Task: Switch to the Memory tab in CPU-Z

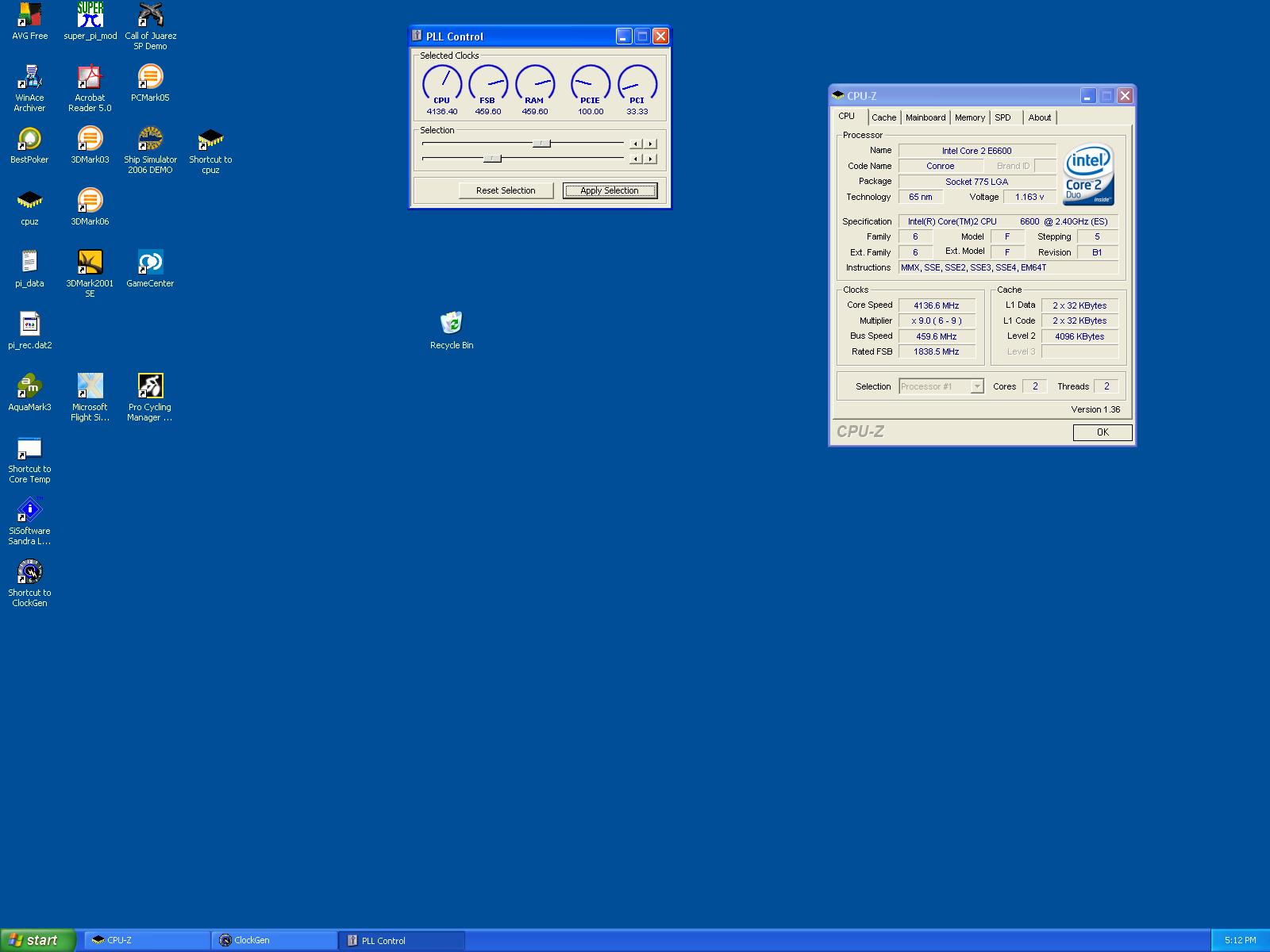Action: (x=970, y=117)
